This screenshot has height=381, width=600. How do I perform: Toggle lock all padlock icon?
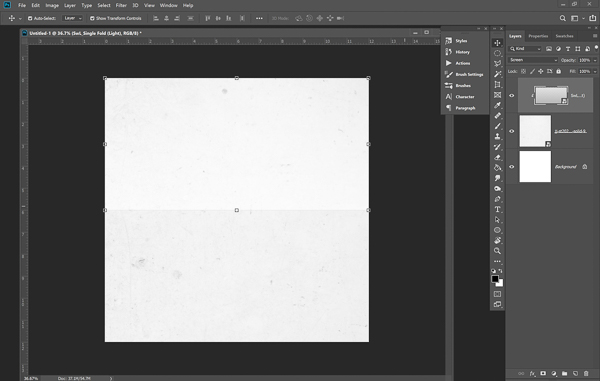point(559,72)
